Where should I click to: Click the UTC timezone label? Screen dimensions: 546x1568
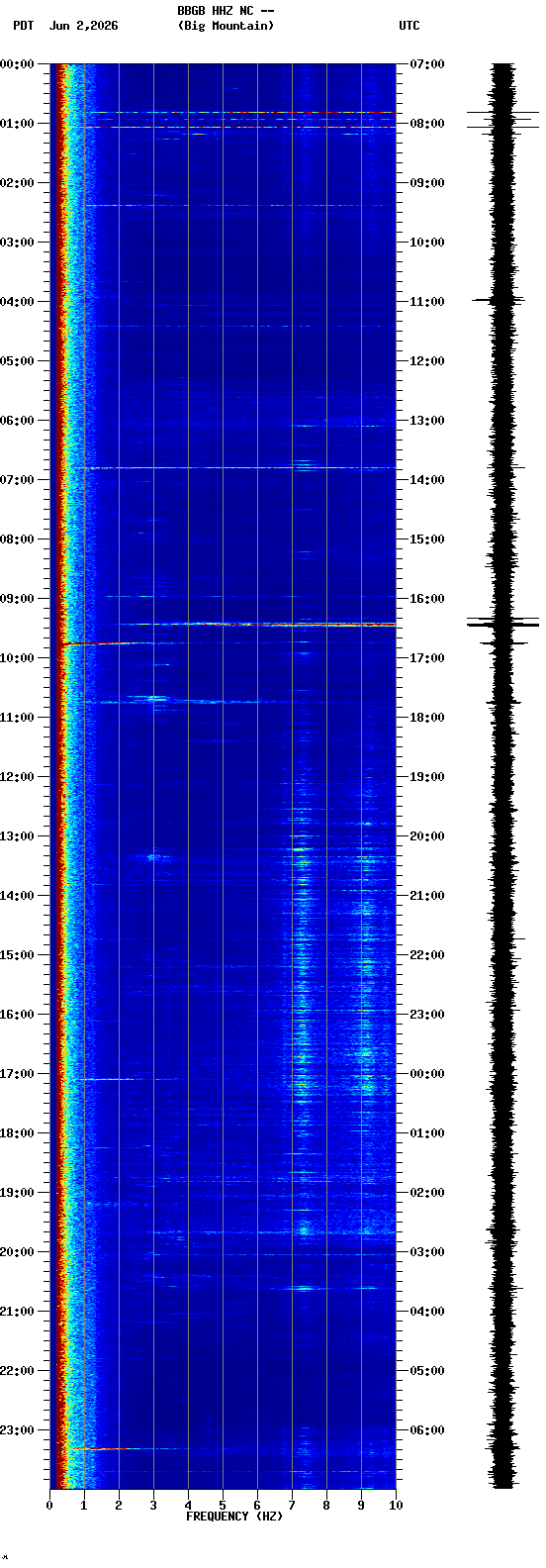click(x=409, y=26)
